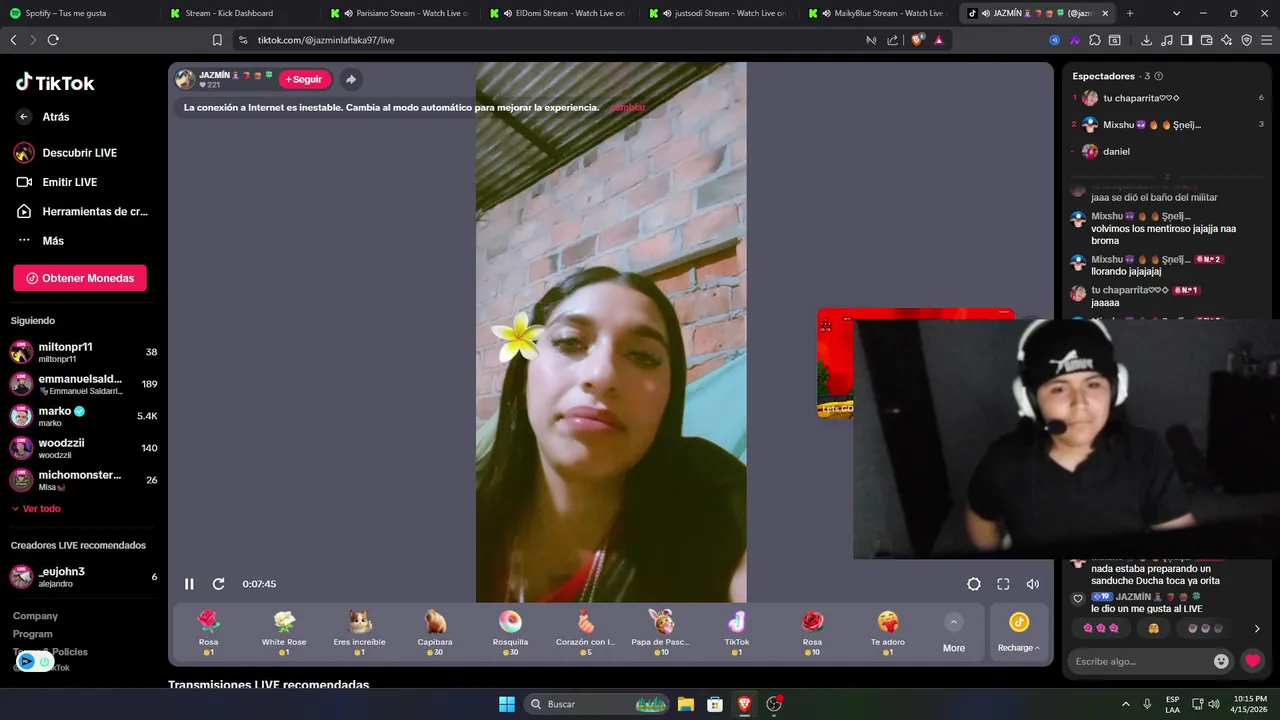Send the Eres increíble cat gift

coord(359,633)
